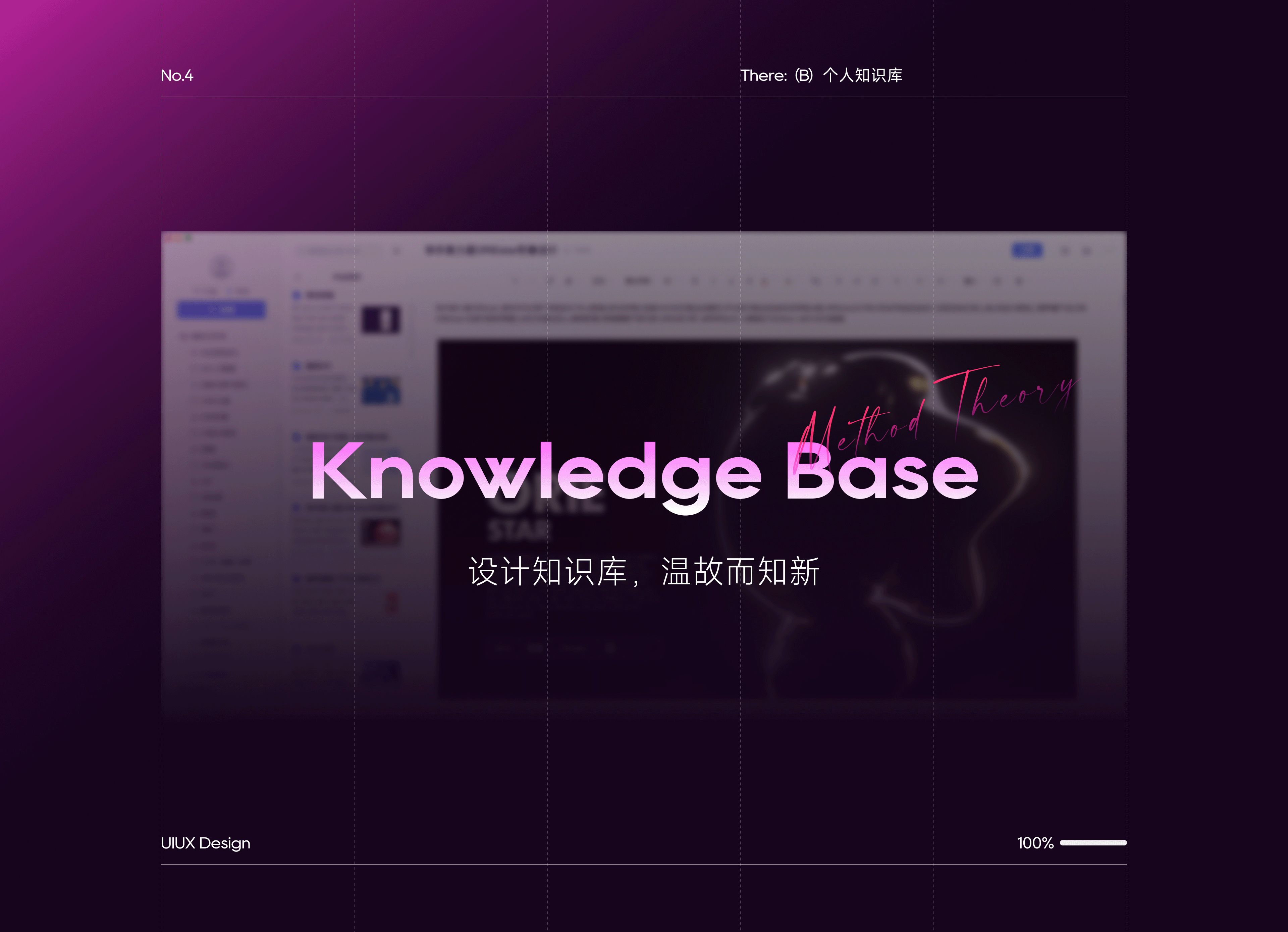Screen dimensions: 1288x932
Task: Click the blue button in blurred window's top-right
Action: click(x=1027, y=250)
